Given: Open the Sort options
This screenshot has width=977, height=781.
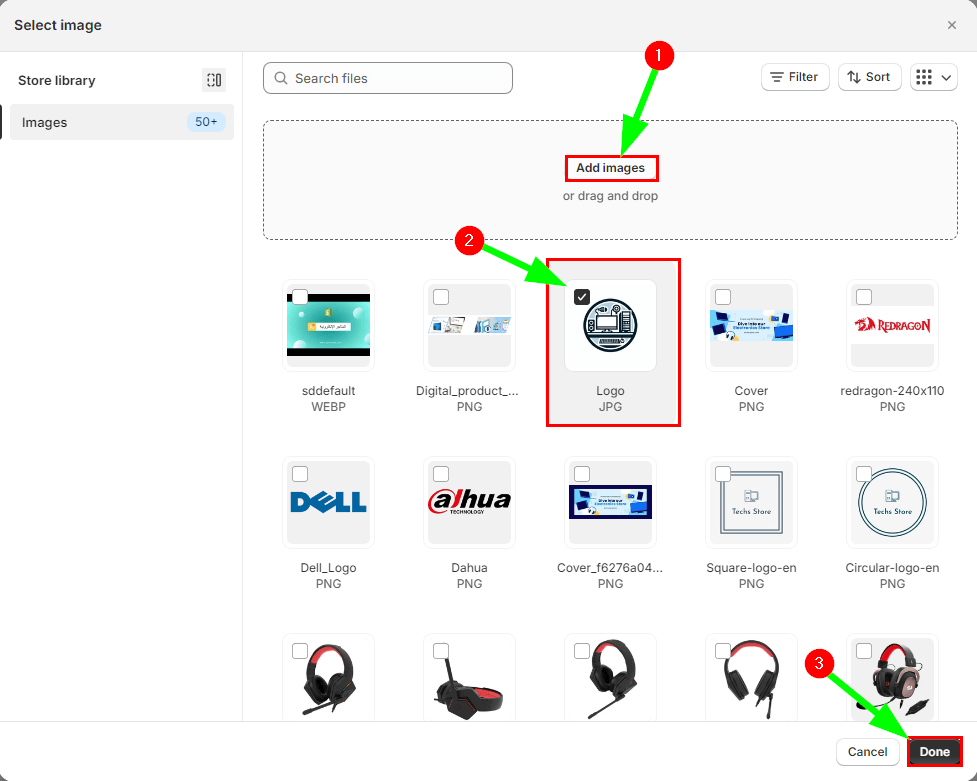Looking at the screenshot, I should pyautogui.click(x=869, y=77).
